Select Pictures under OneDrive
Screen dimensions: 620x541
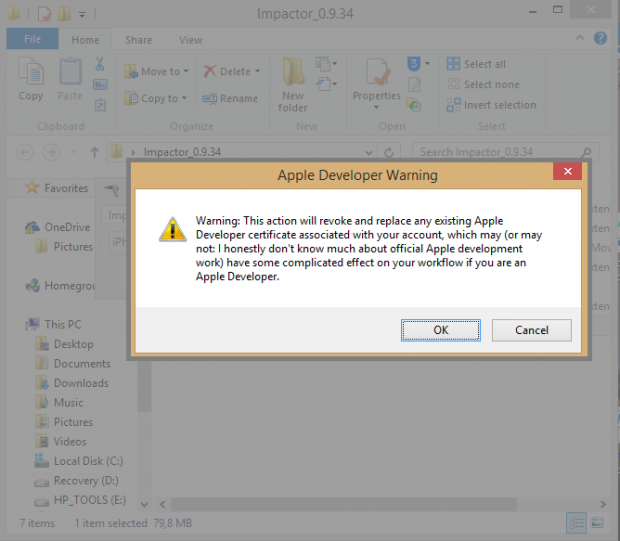pos(64,246)
